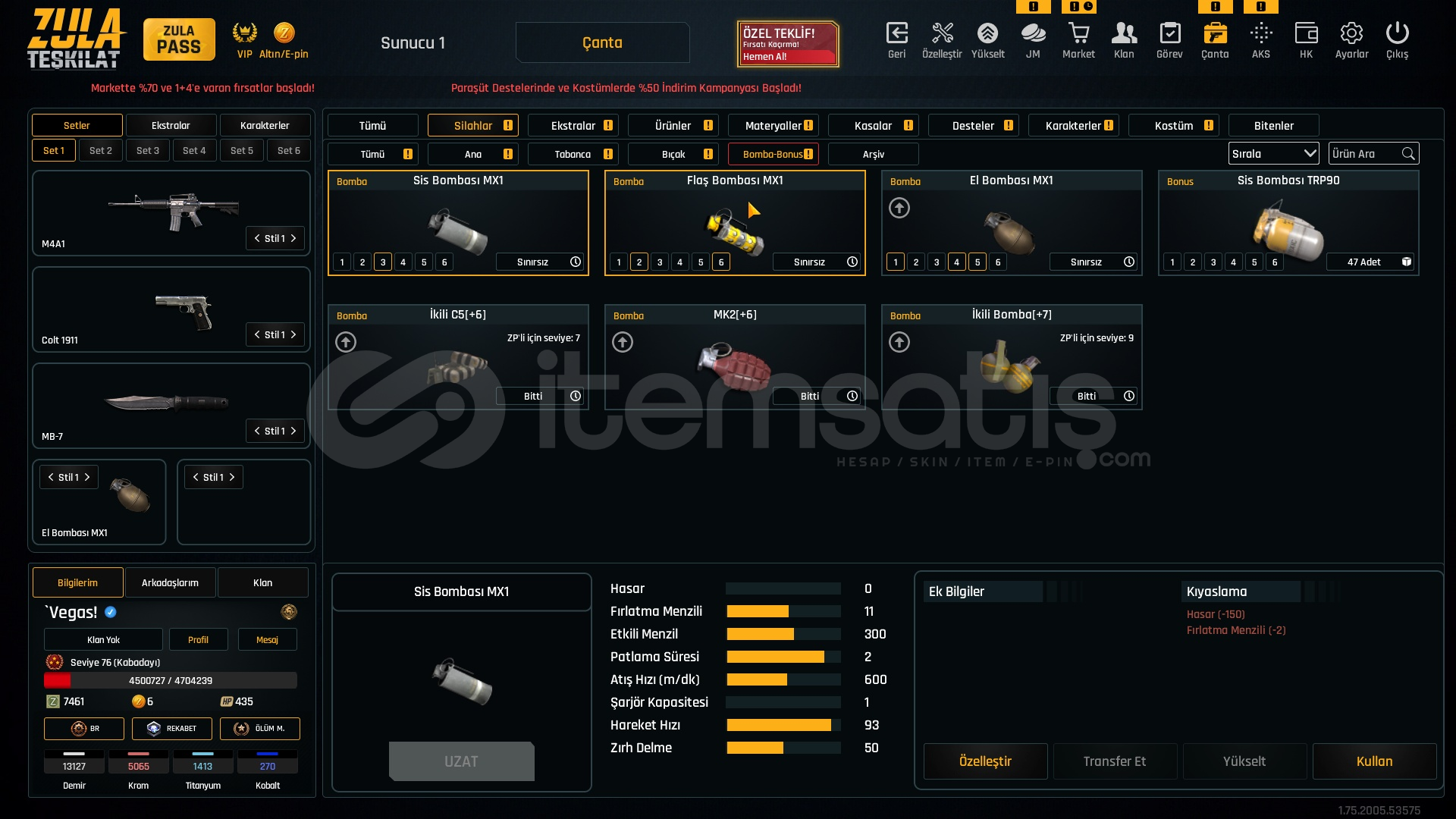
Task: Click the Fırlatma Menzili stat bar
Action: click(784, 611)
